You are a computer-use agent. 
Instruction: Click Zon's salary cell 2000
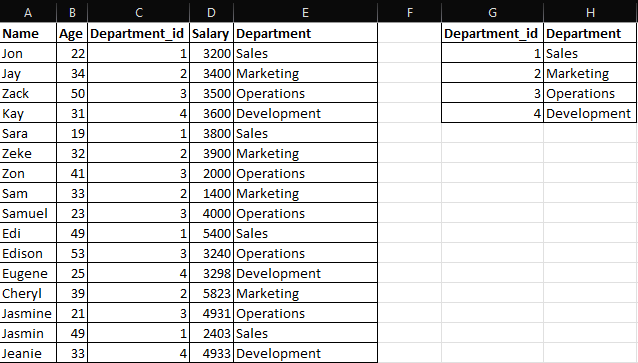tap(211, 173)
